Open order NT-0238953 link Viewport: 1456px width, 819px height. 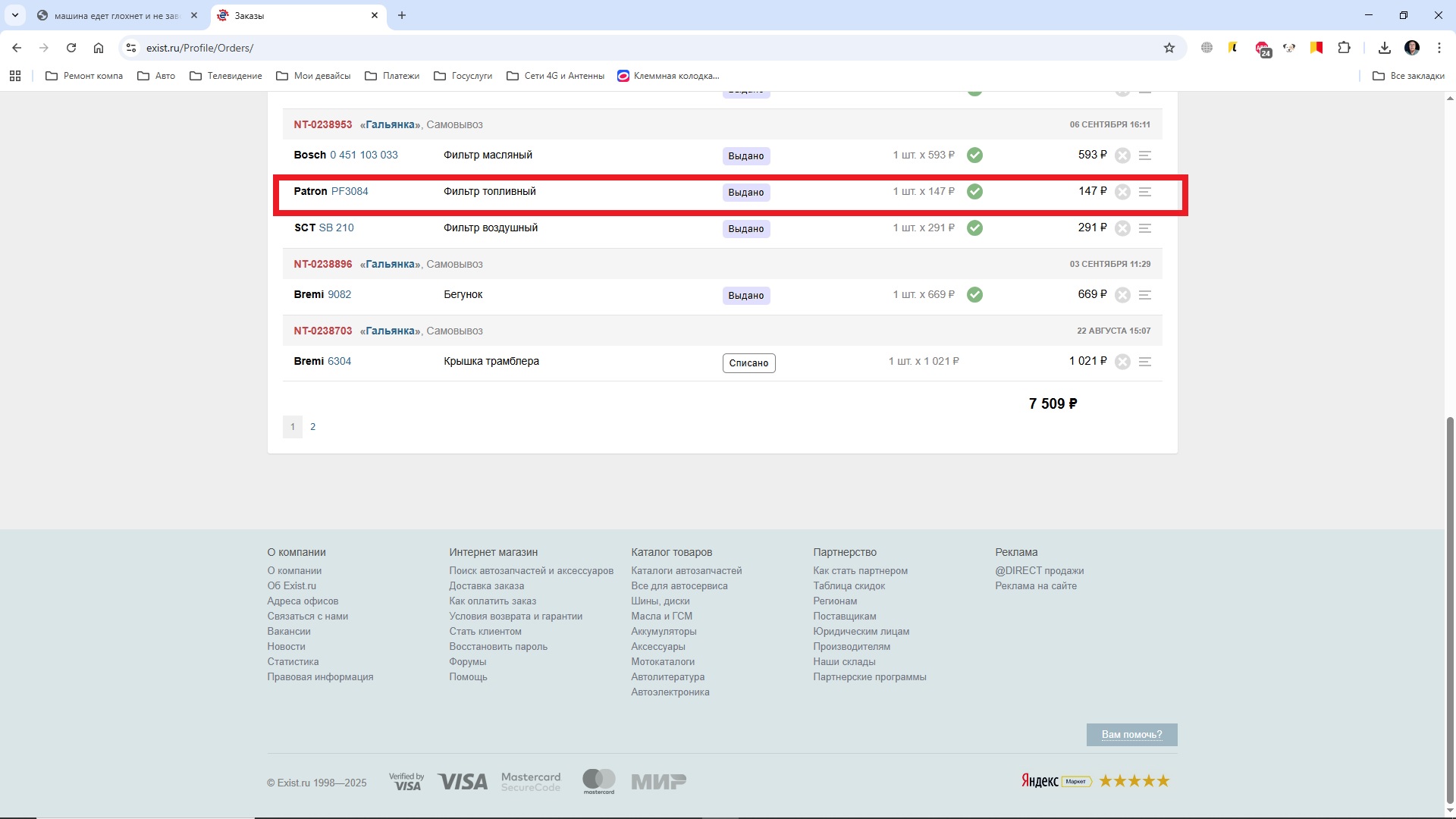coord(323,124)
